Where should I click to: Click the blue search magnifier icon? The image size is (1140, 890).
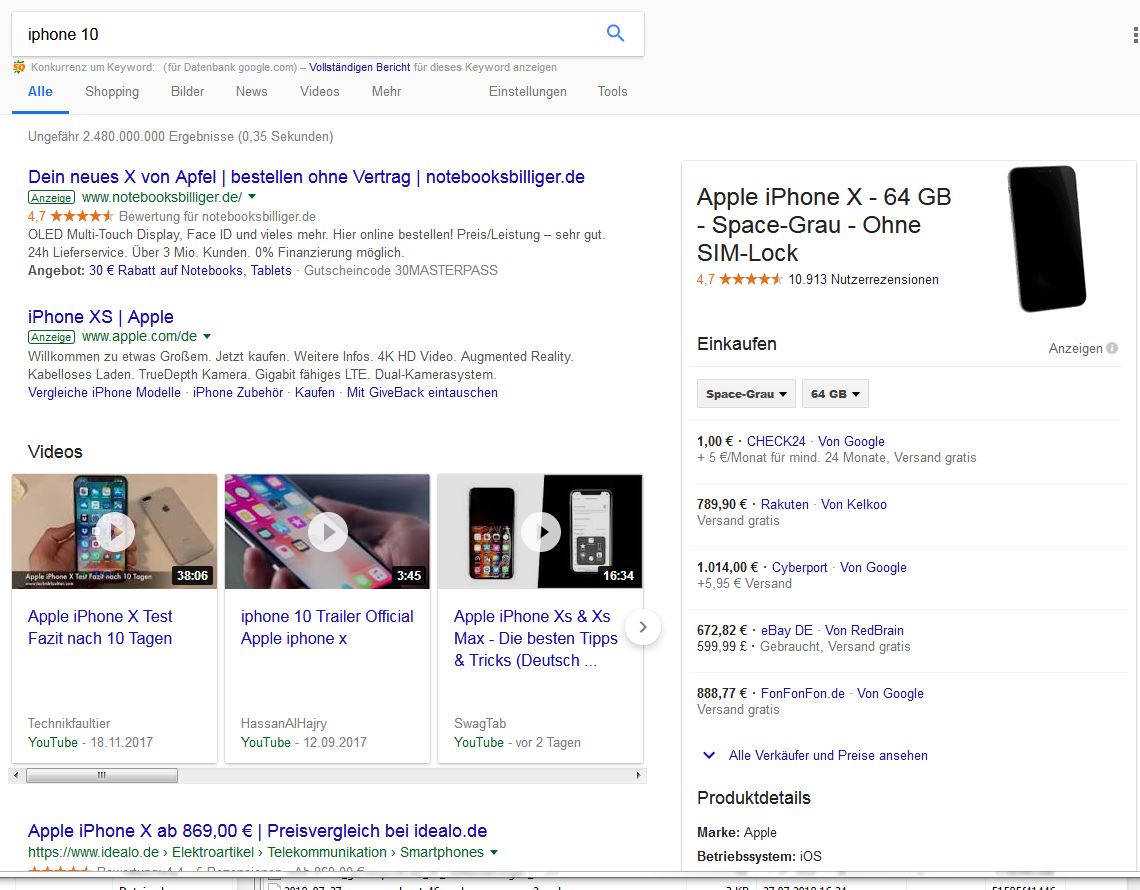(x=615, y=33)
